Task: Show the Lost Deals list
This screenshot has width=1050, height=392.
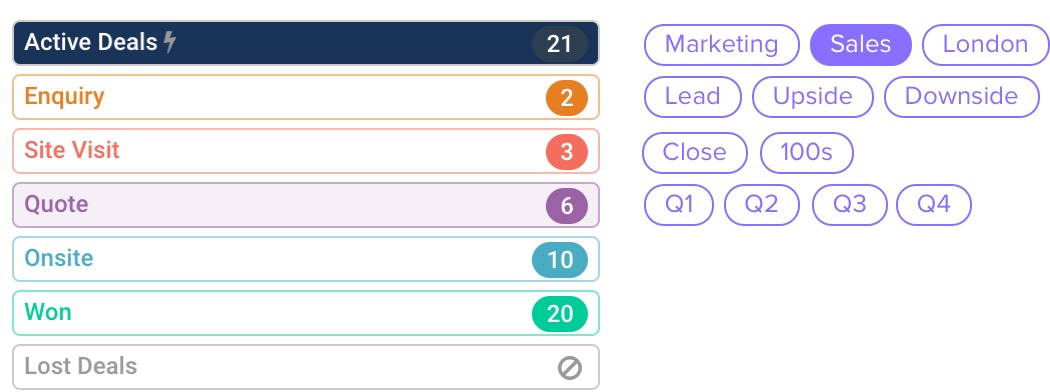Action: 306,367
